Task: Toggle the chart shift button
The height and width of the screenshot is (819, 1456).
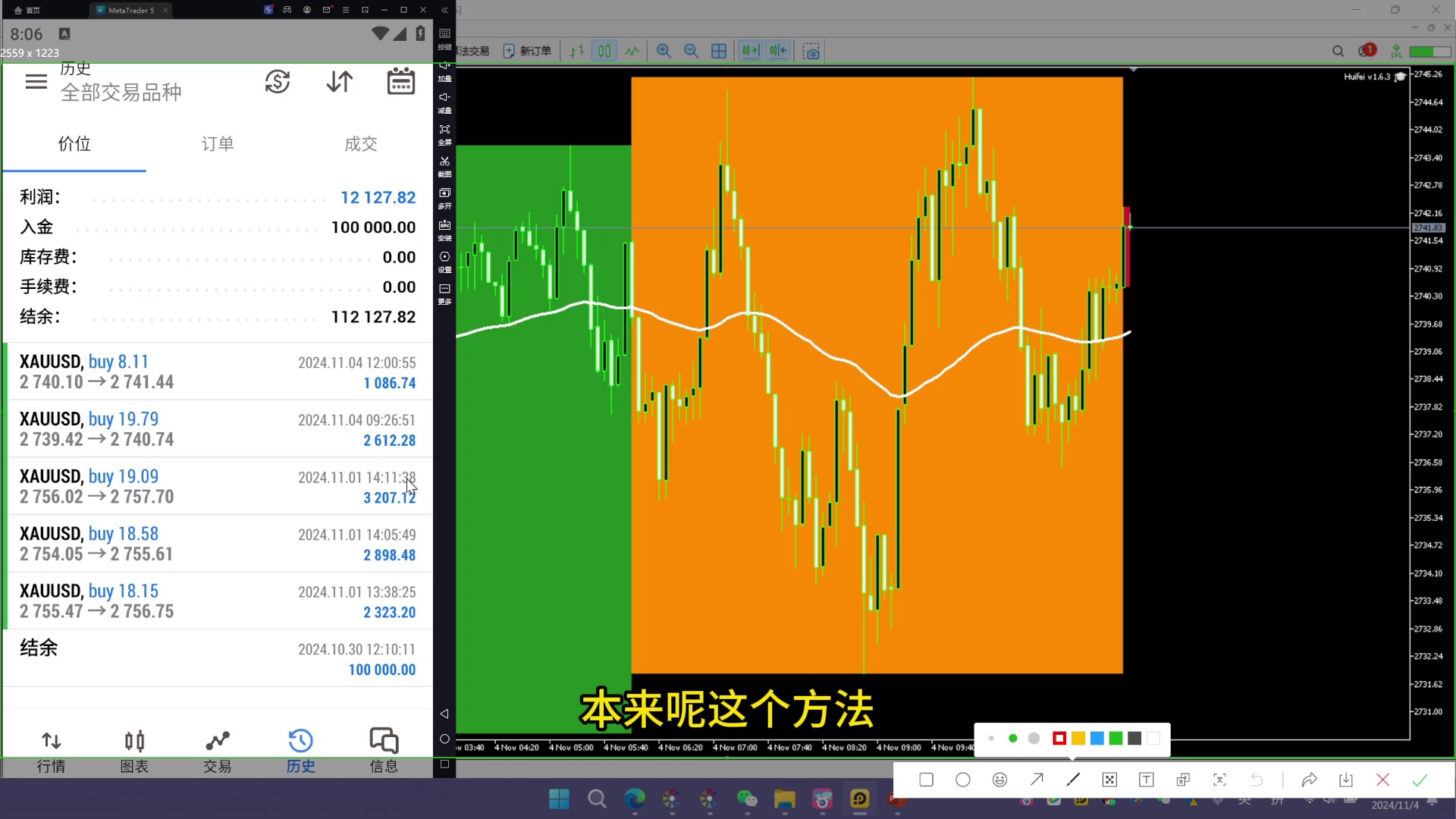Action: [x=778, y=51]
